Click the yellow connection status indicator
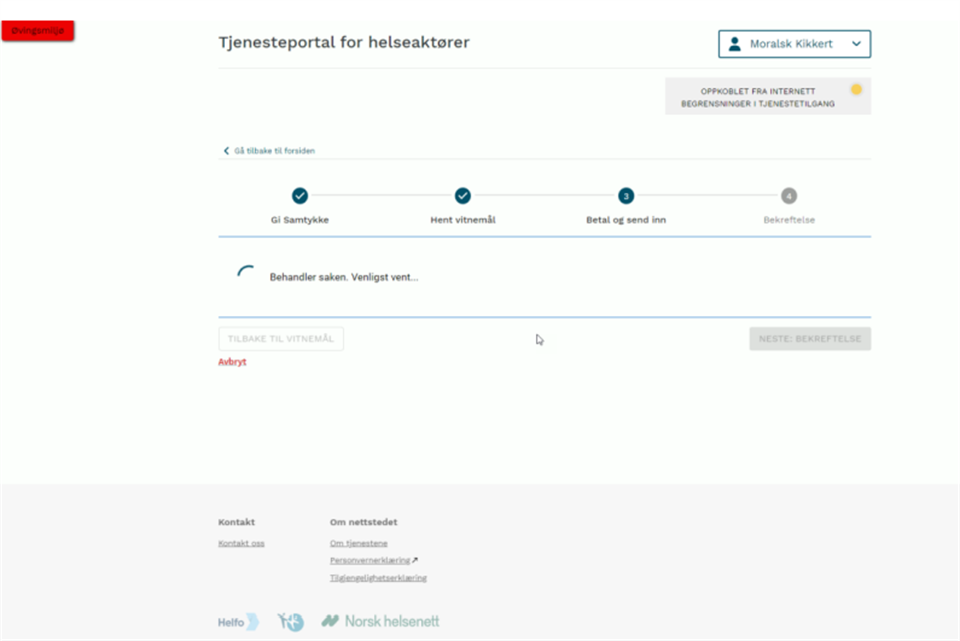Screen dimensions: 960x641 pyautogui.click(x=856, y=90)
